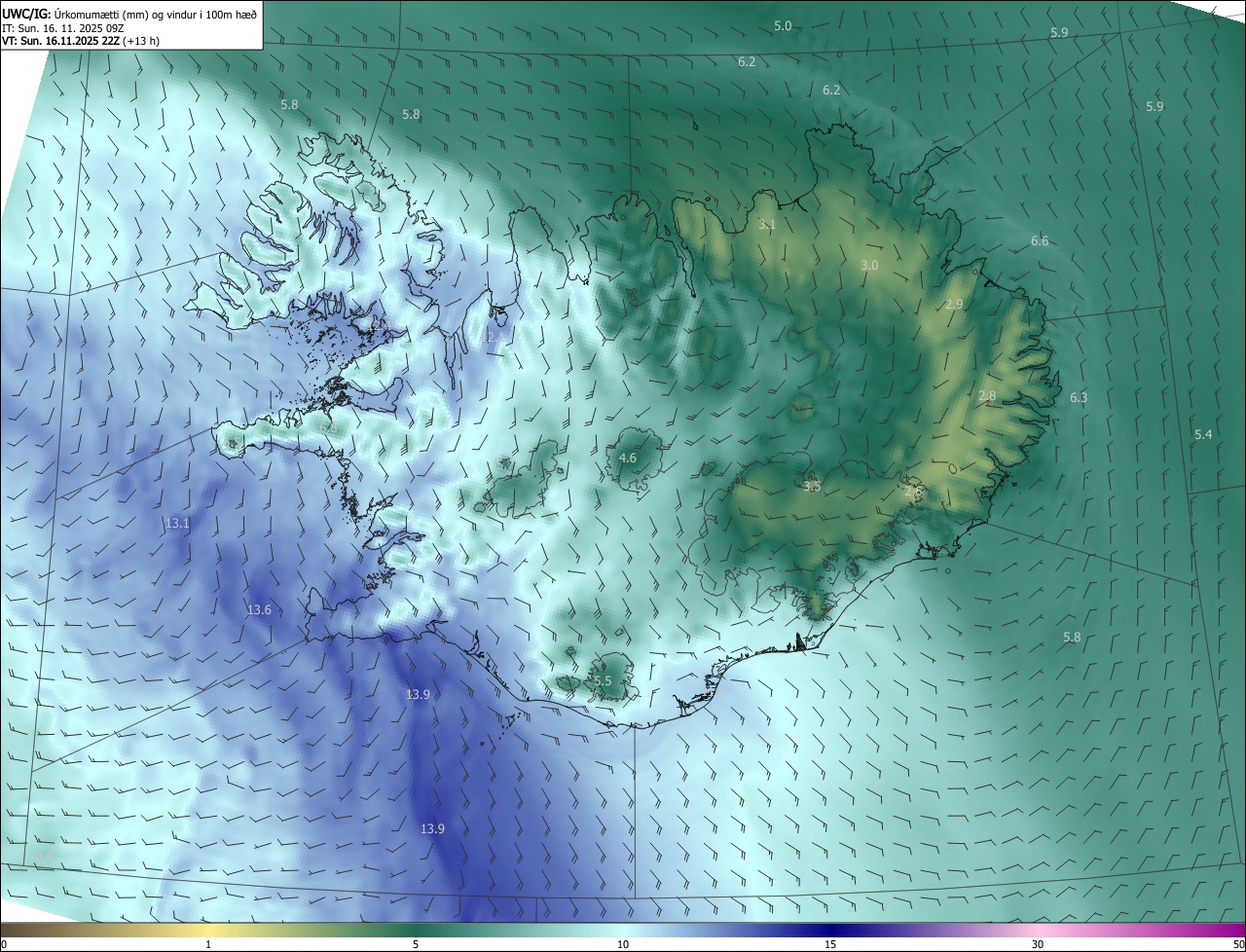The width and height of the screenshot is (1246, 952).
Task: Click the 5.0 value label on the map
Action: pyautogui.click(x=783, y=25)
